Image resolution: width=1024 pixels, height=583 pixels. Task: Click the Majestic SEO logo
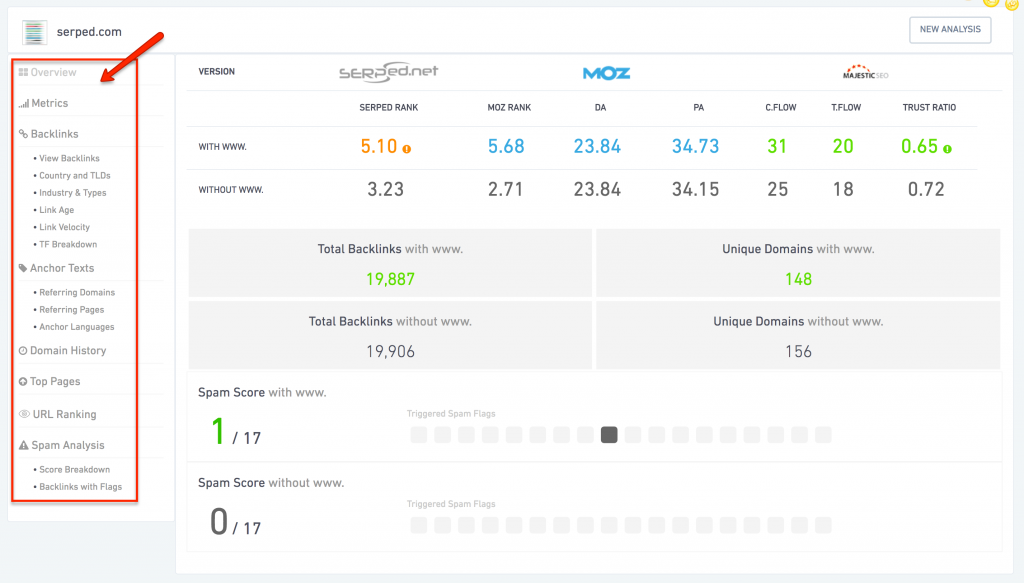(x=865, y=72)
